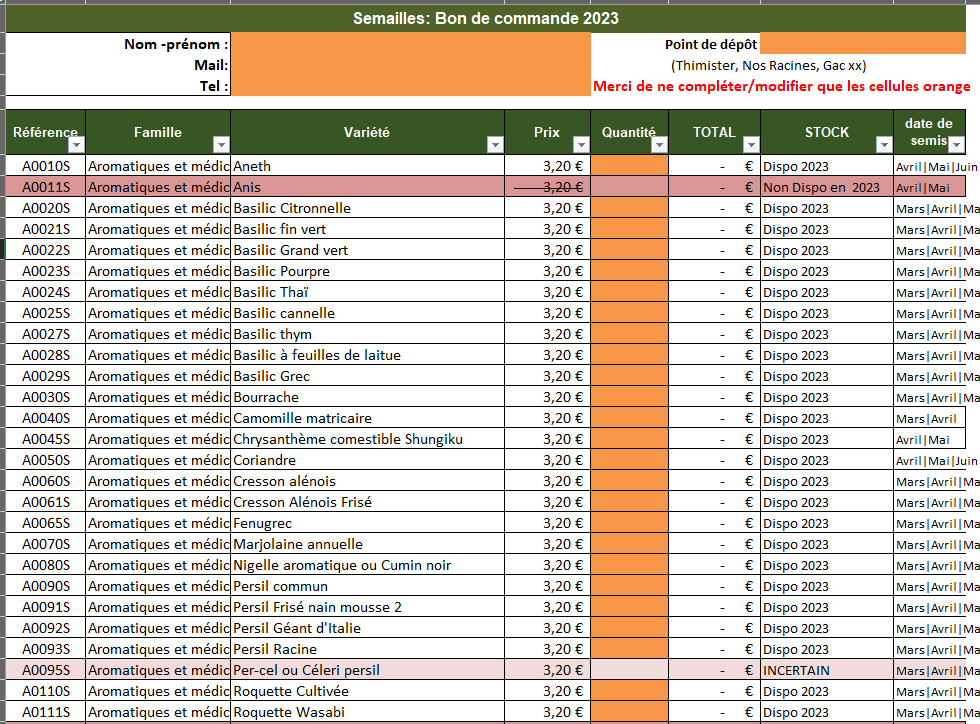Select the struck-through price for Anis
The height and width of the screenshot is (724, 980).
coord(548,187)
